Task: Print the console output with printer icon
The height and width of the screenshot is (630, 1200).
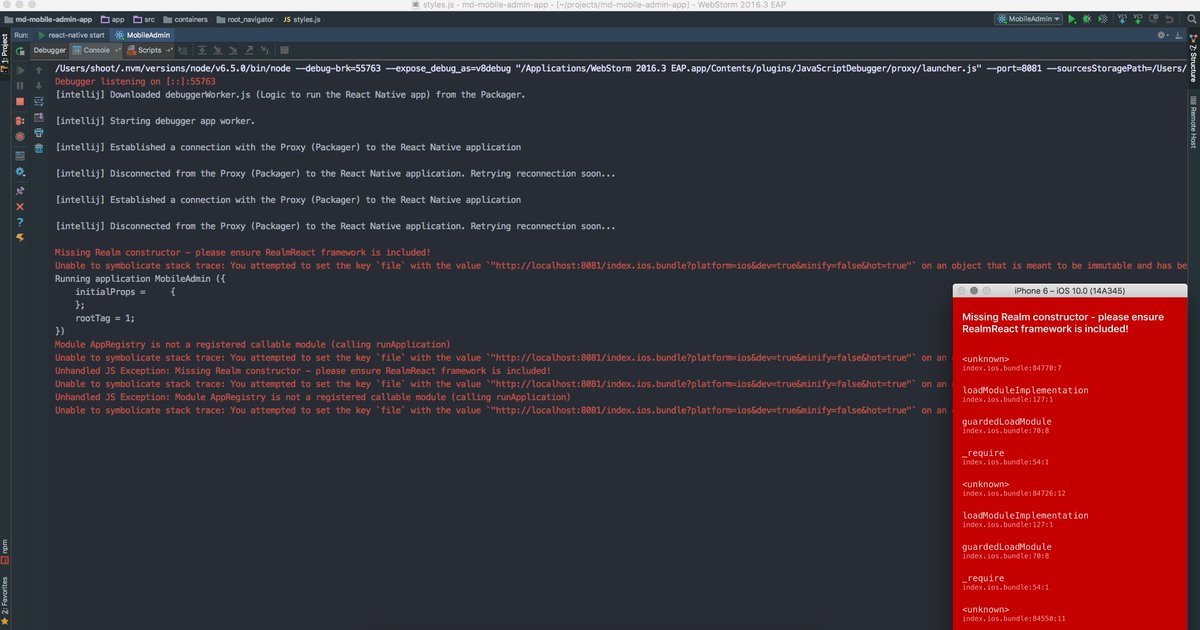Action: (39, 132)
